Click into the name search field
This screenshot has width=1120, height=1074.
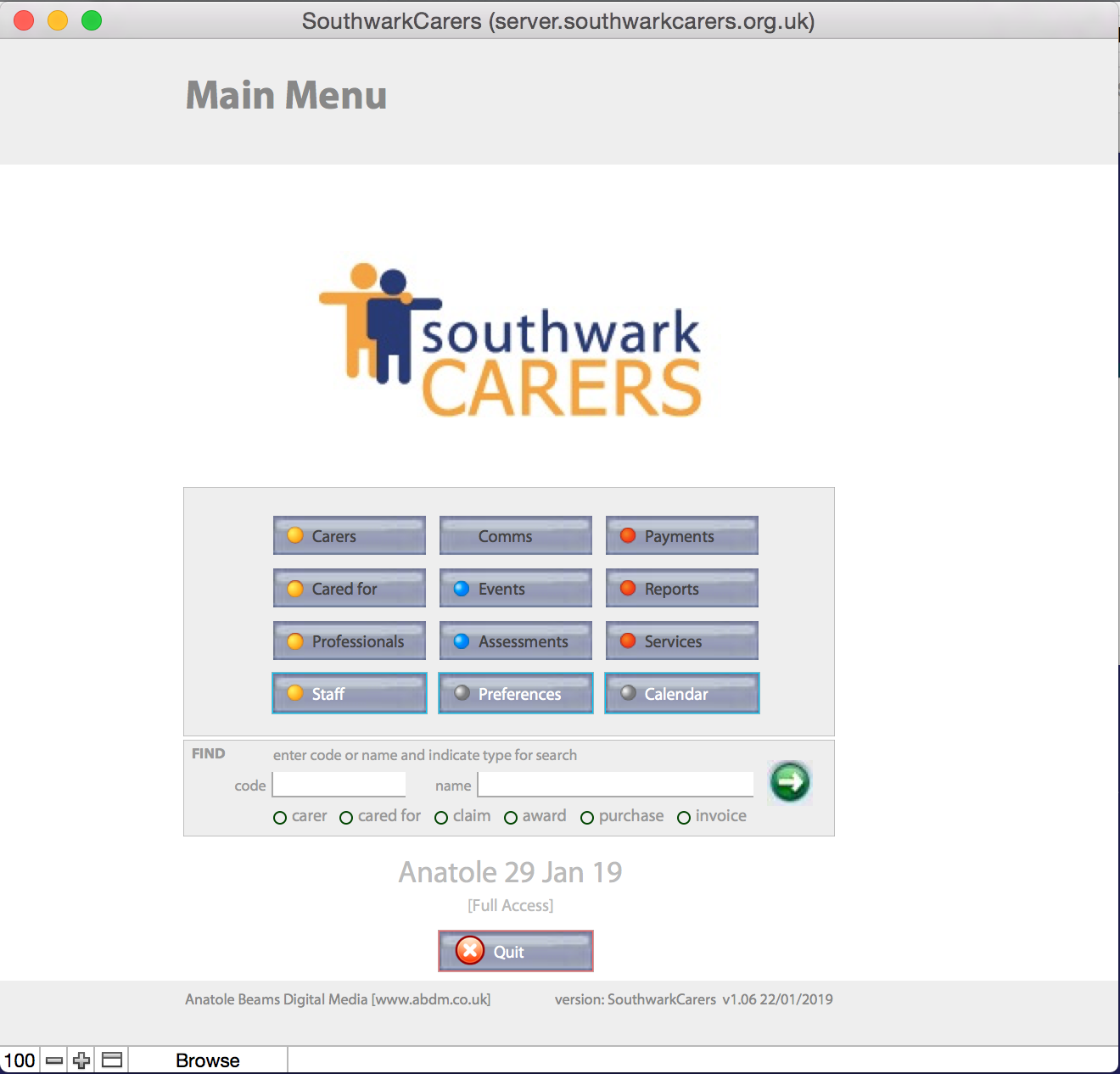[x=616, y=784]
